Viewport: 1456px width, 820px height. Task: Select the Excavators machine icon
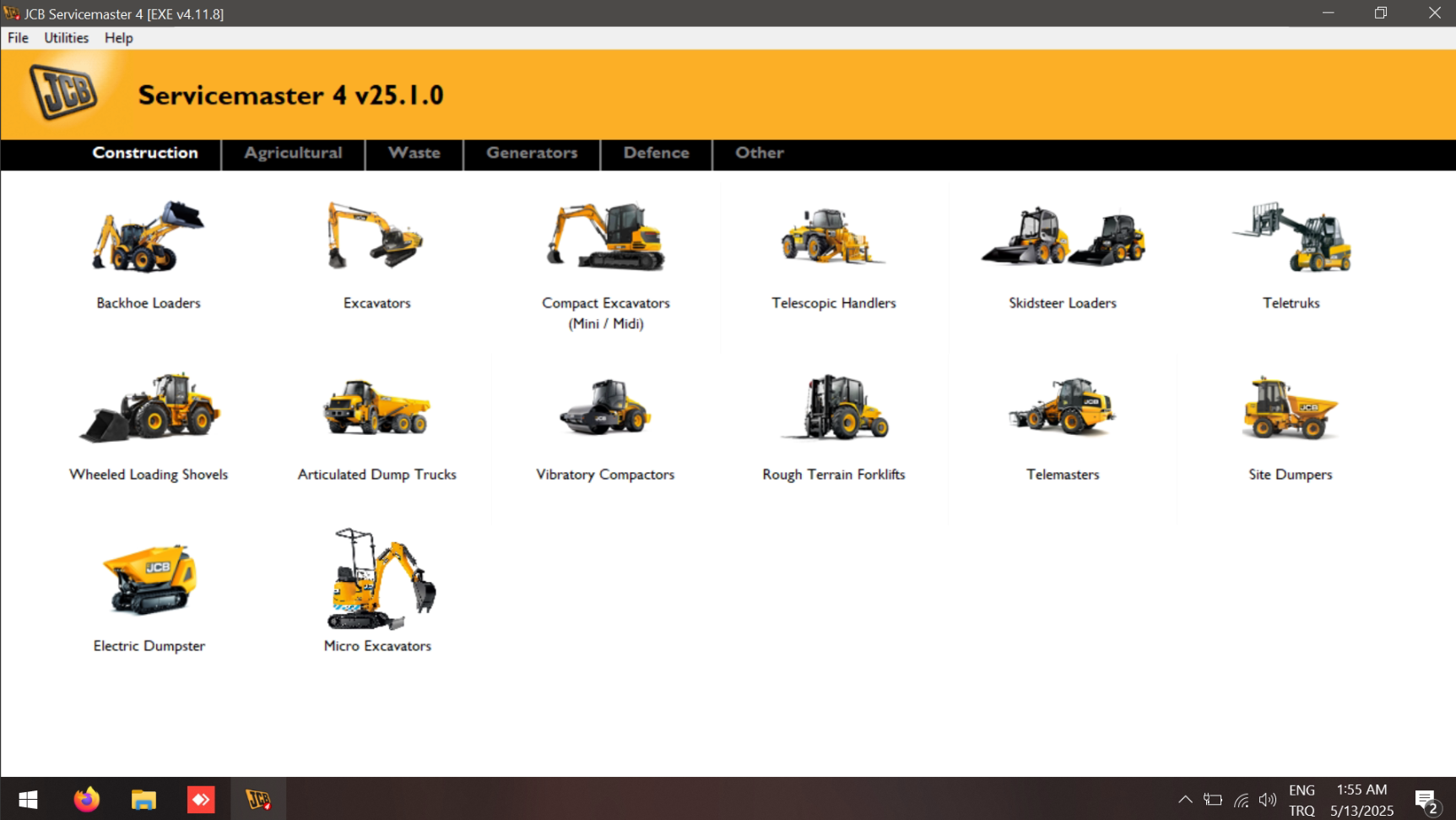coord(376,238)
